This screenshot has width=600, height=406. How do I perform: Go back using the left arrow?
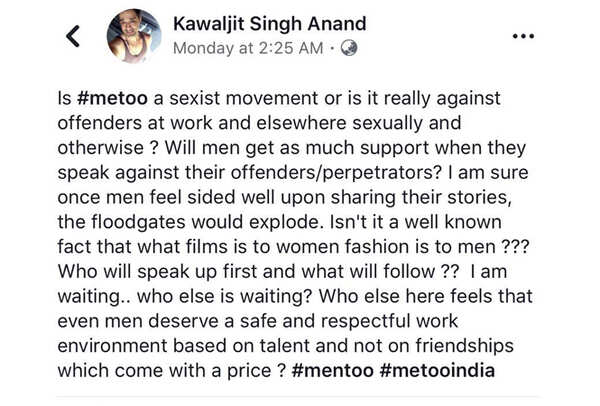tap(72, 37)
